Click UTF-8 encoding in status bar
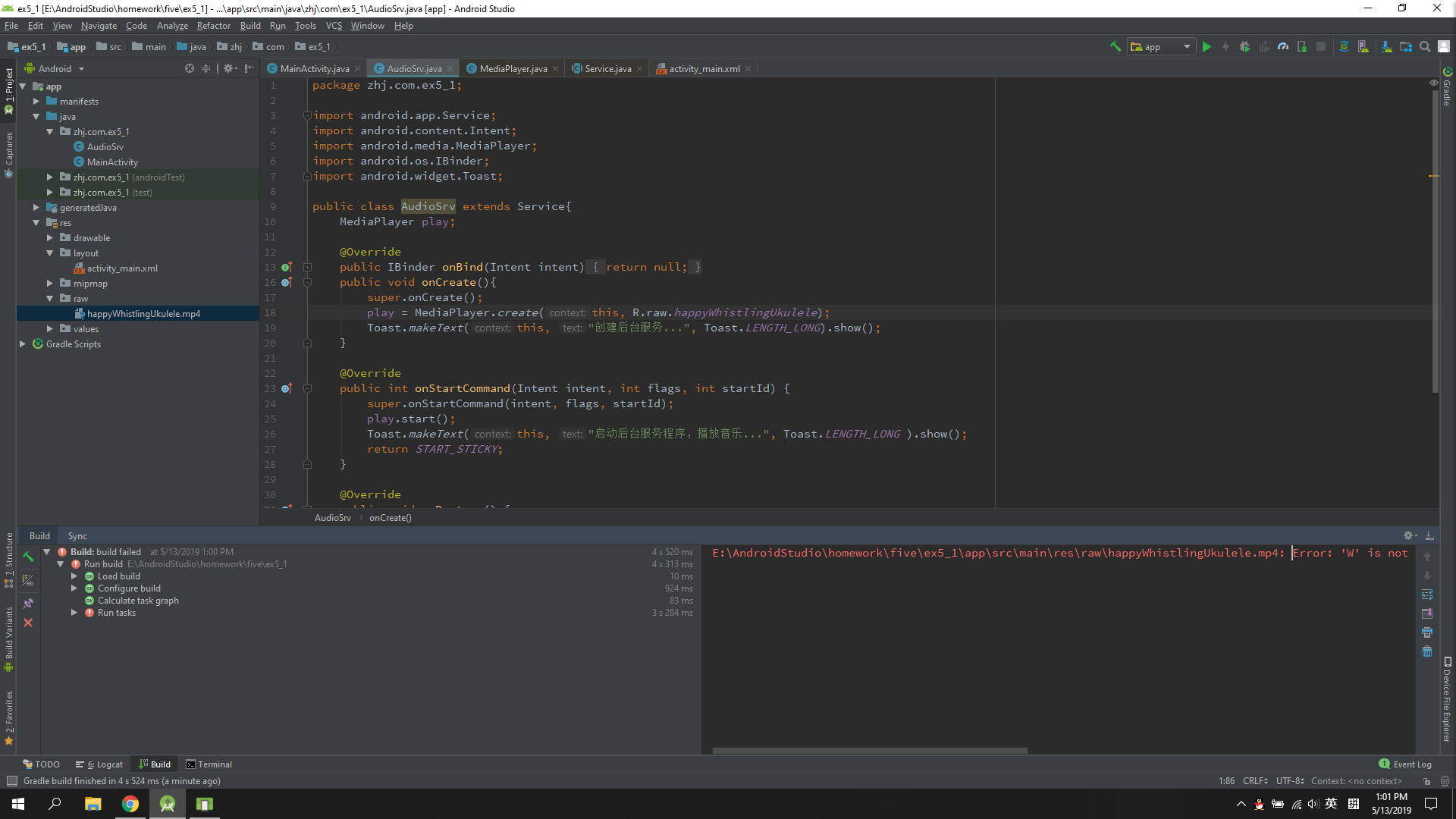Screen dimensions: 1456x819 1290,781
